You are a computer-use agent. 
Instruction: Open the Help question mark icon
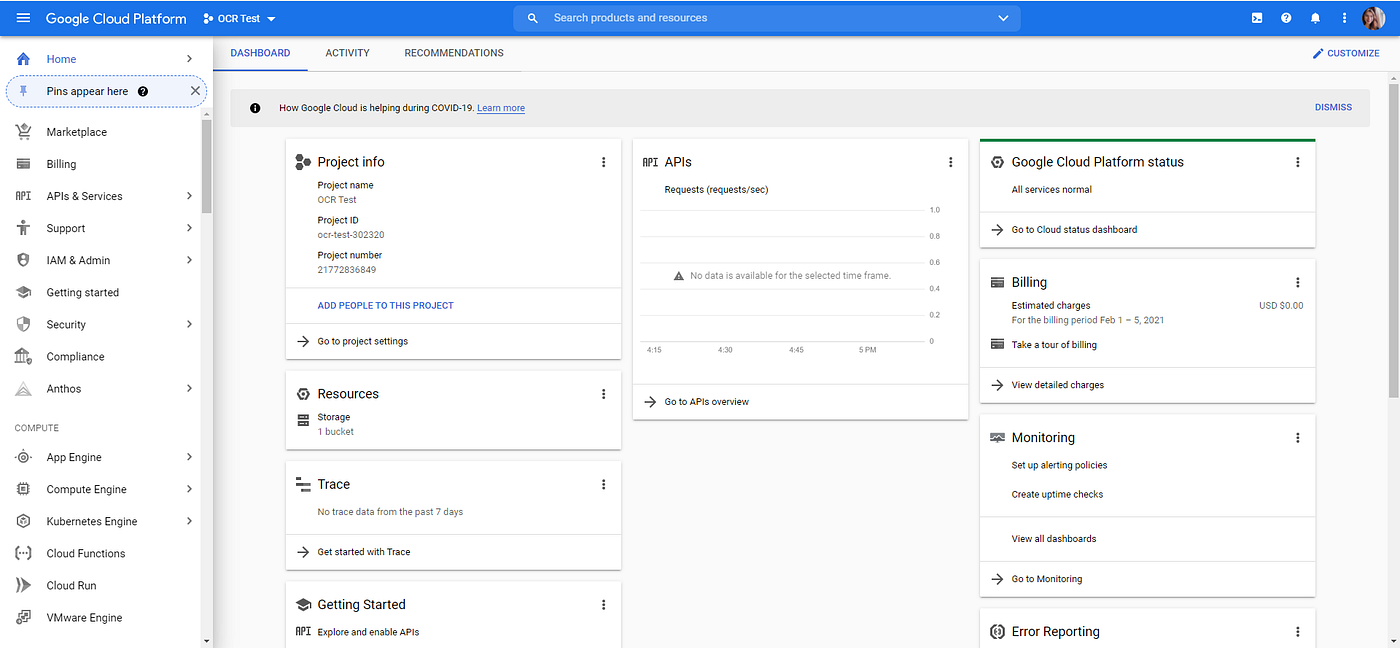pos(1286,17)
